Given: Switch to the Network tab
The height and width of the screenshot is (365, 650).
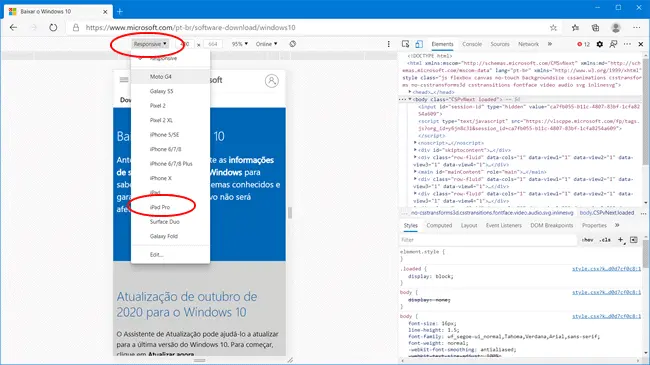Looking at the screenshot, I should click(528, 44).
